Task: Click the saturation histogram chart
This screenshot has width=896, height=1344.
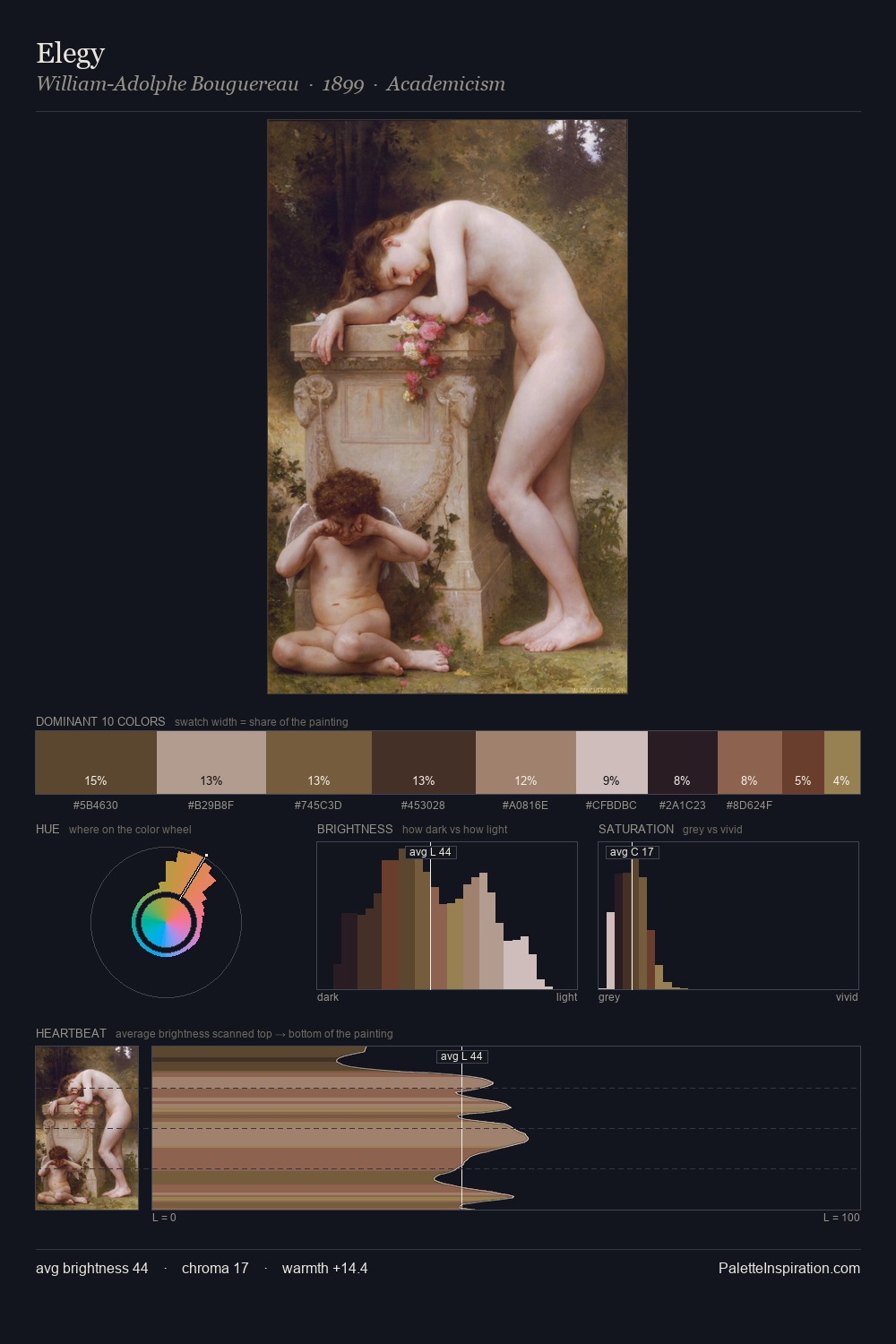Action: point(728,916)
